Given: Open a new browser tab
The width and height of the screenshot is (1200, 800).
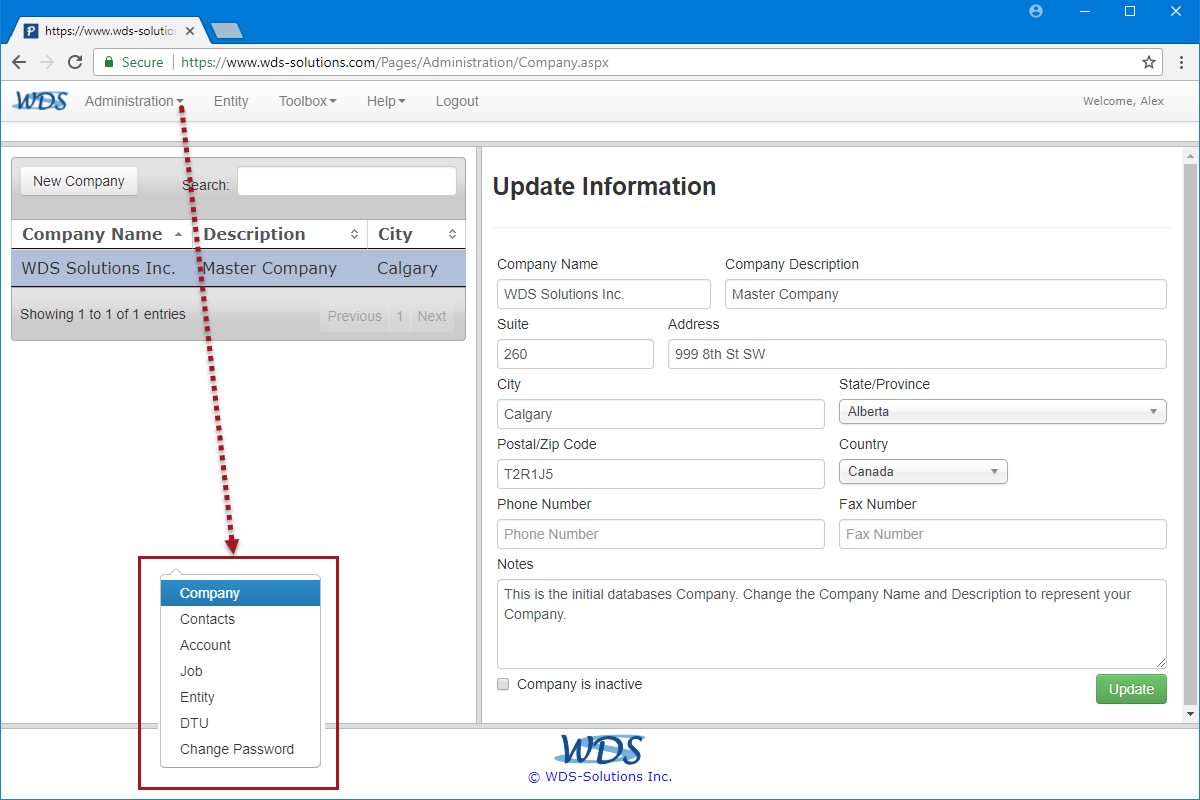Looking at the screenshot, I should (227, 30).
